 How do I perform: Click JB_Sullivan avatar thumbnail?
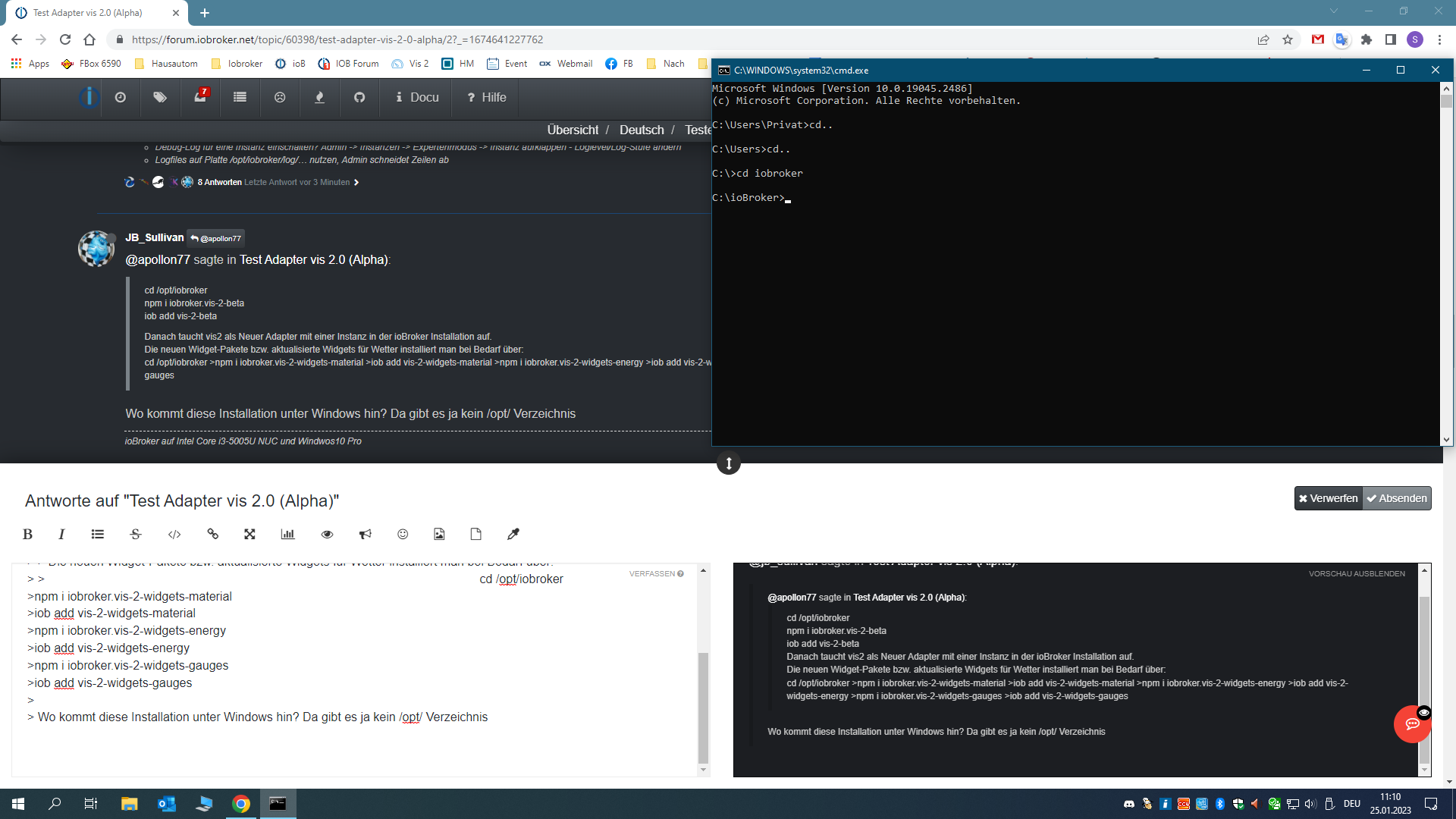[x=96, y=249]
